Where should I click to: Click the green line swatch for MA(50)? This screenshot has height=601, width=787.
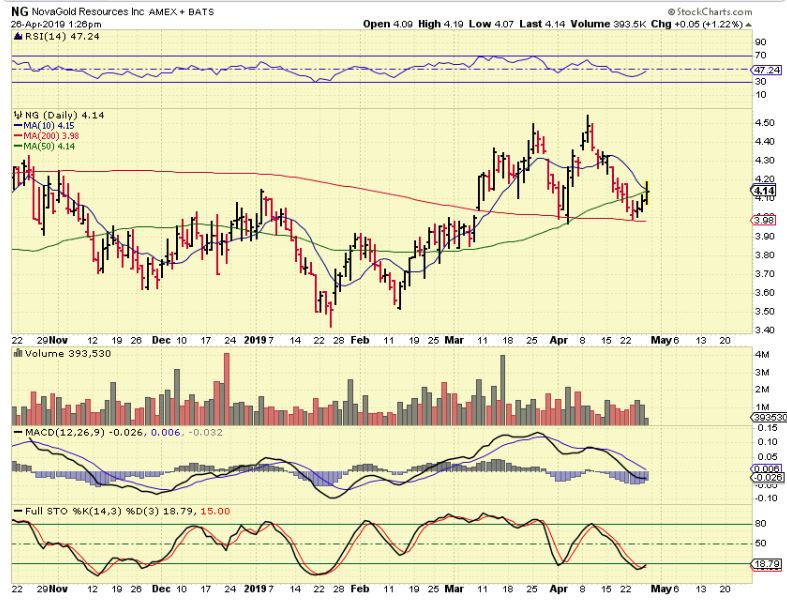click(18, 147)
